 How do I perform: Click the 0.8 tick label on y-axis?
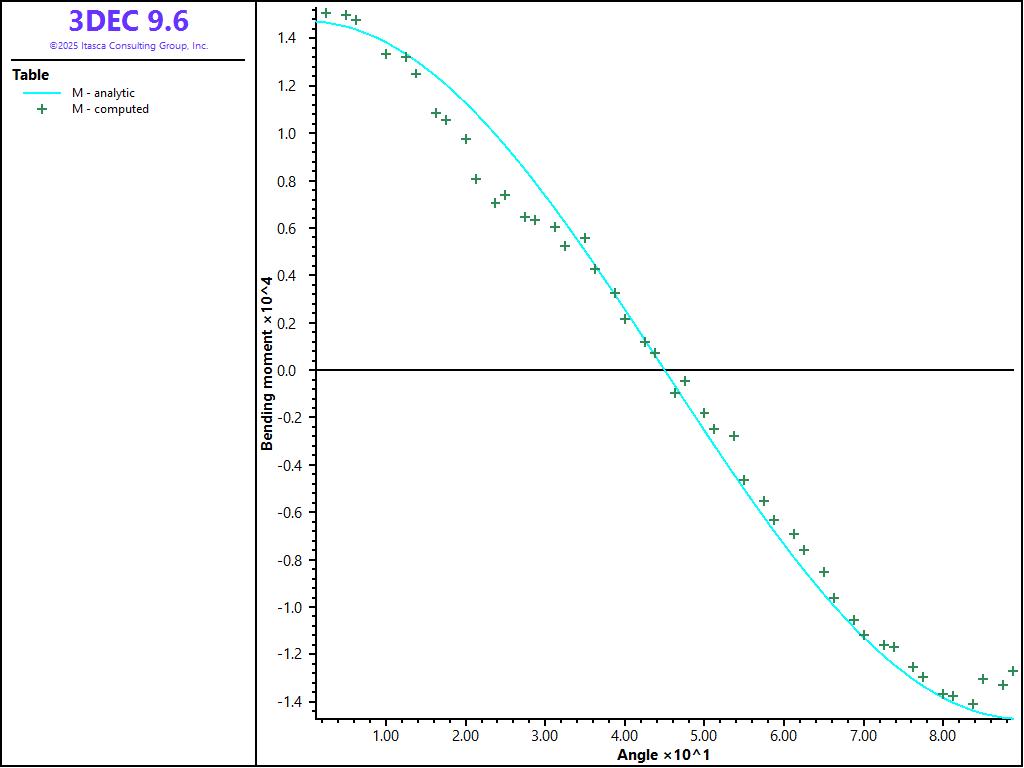pos(291,181)
